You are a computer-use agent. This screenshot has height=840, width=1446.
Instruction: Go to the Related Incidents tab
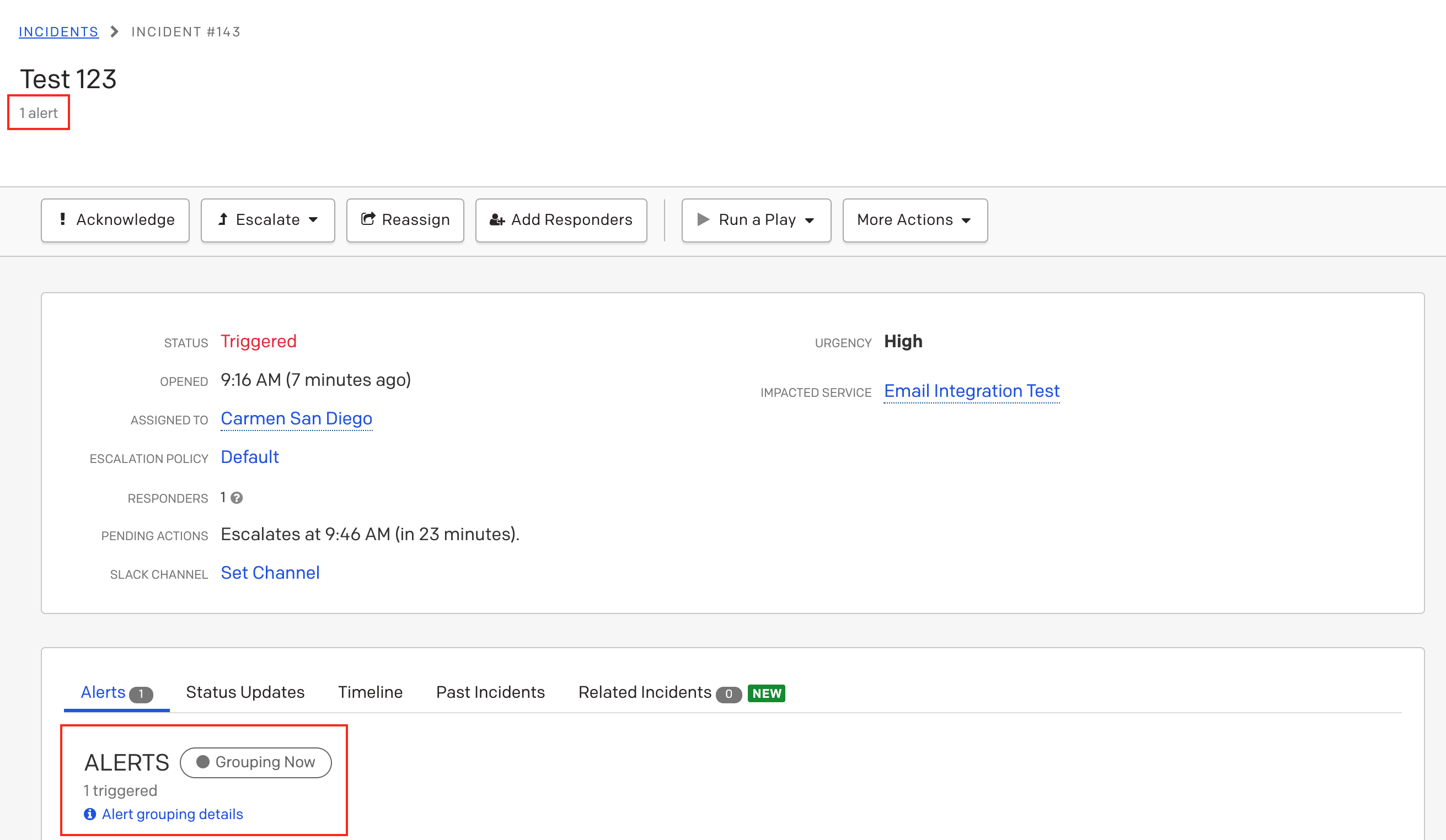click(x=644, y=692)
